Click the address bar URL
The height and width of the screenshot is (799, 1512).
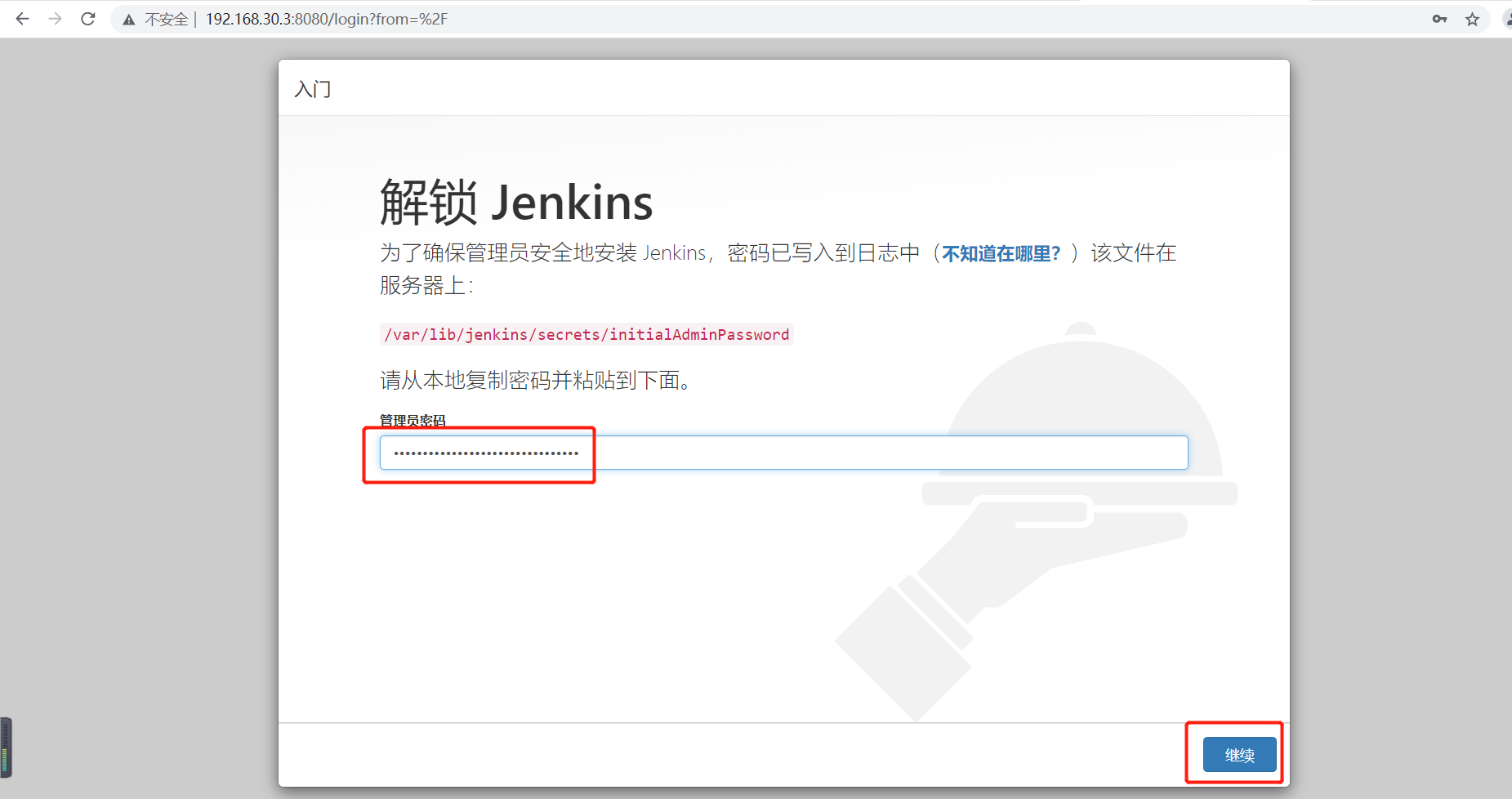click(327, 18)
